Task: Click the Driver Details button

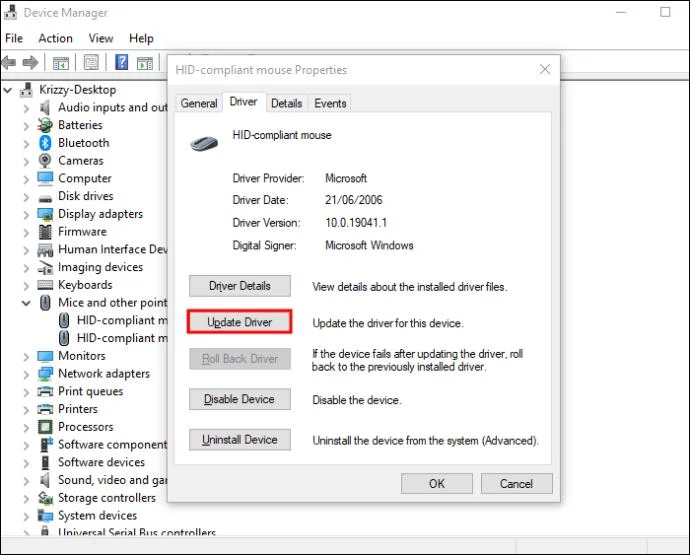Action: pos(240,286)
